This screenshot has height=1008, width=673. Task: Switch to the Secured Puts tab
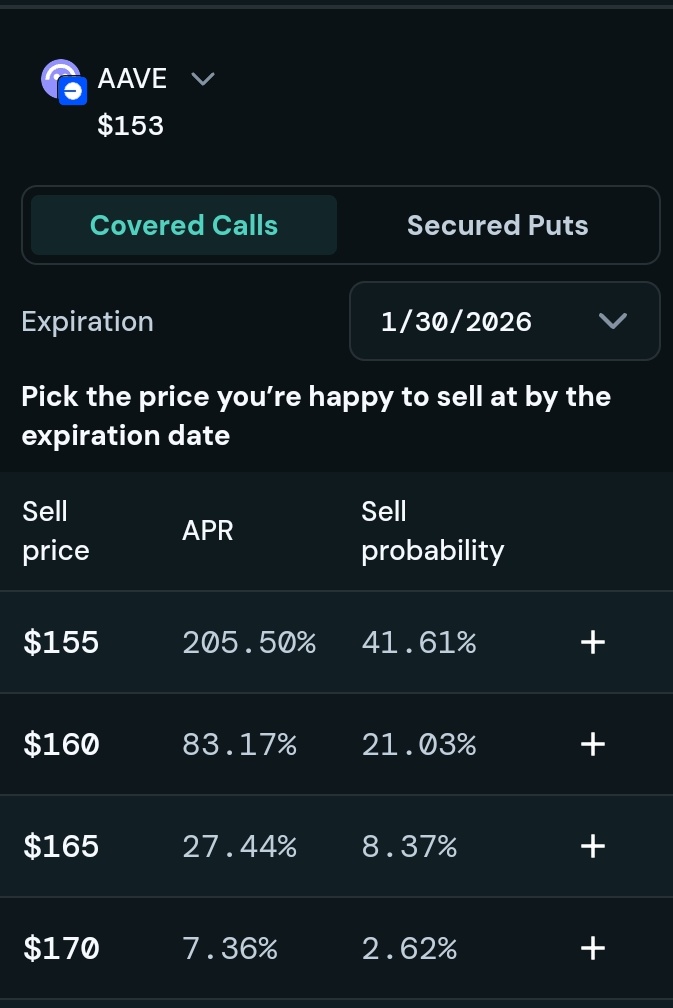(x=497, y=225)
